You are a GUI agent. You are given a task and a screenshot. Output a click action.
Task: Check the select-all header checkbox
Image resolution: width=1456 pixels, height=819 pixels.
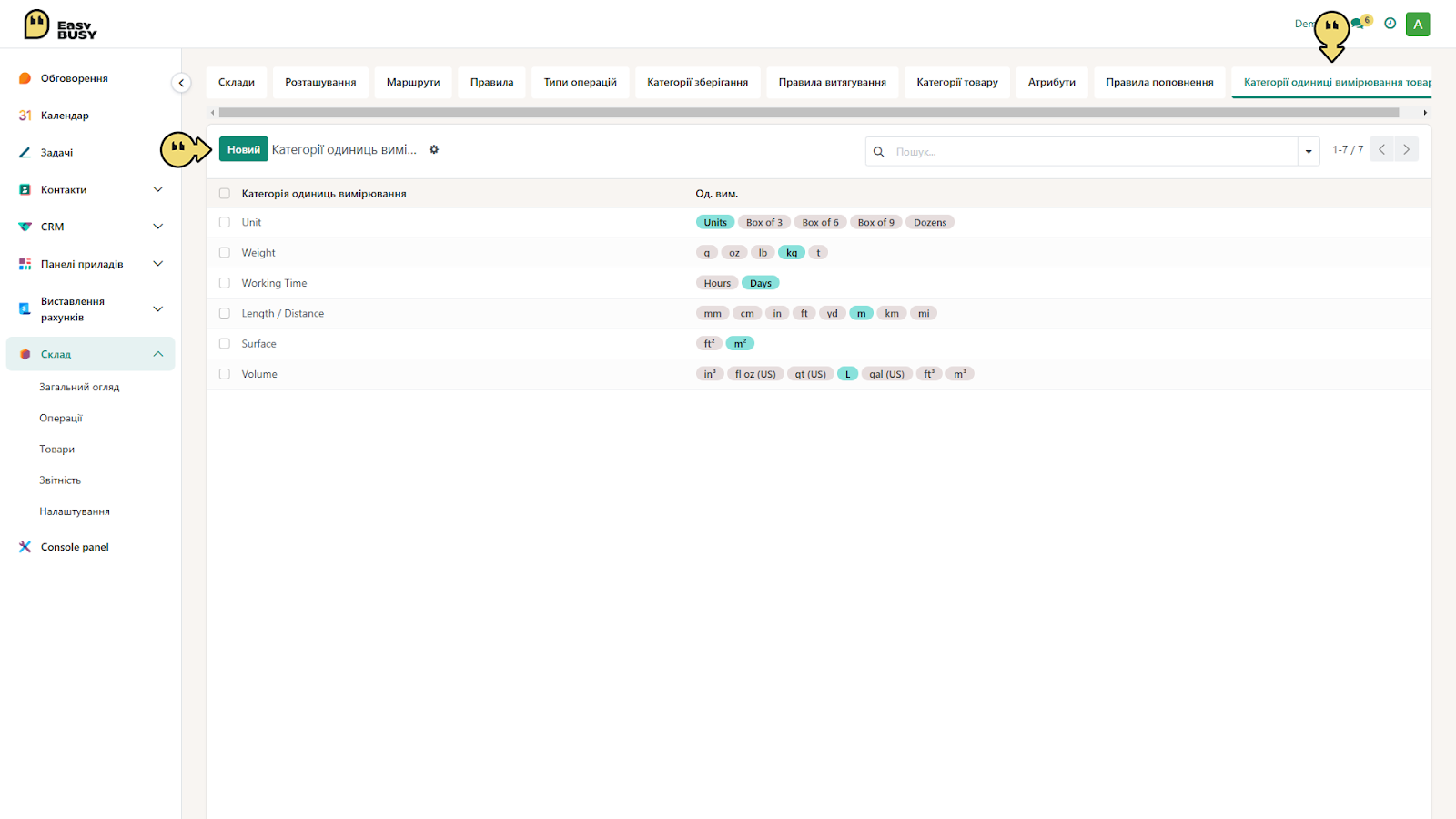tap(225, 194)
